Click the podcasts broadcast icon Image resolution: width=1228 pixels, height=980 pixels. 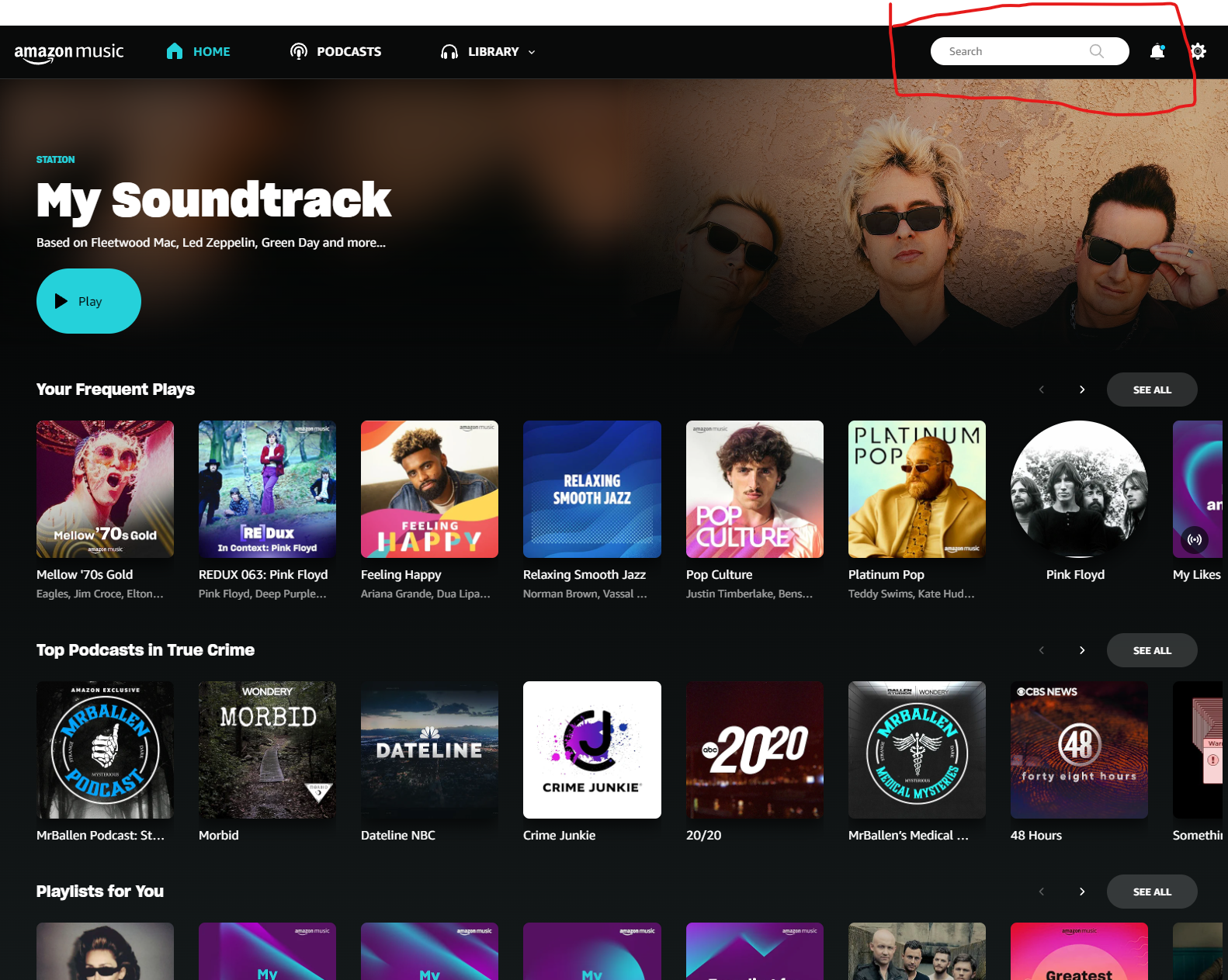click(299, 51)
